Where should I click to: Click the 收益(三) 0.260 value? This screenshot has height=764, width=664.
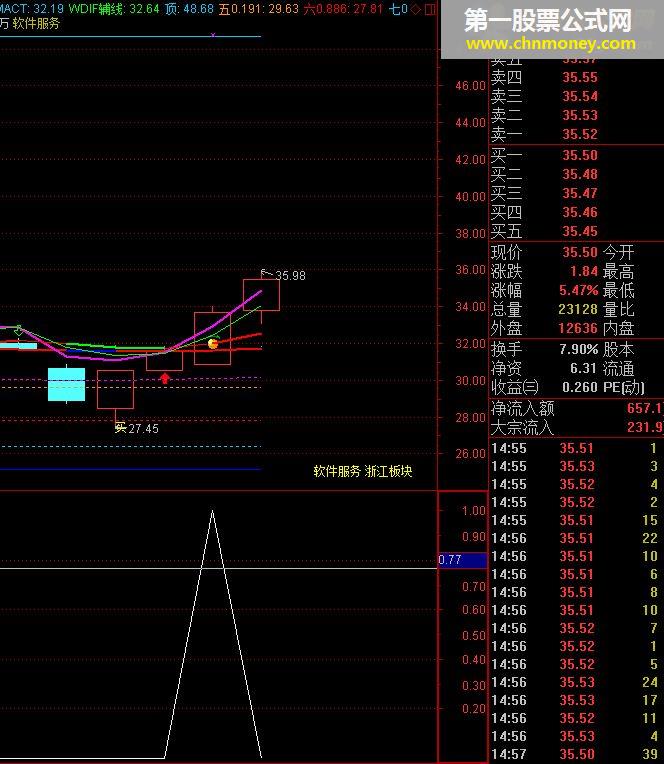pos(580,387)
